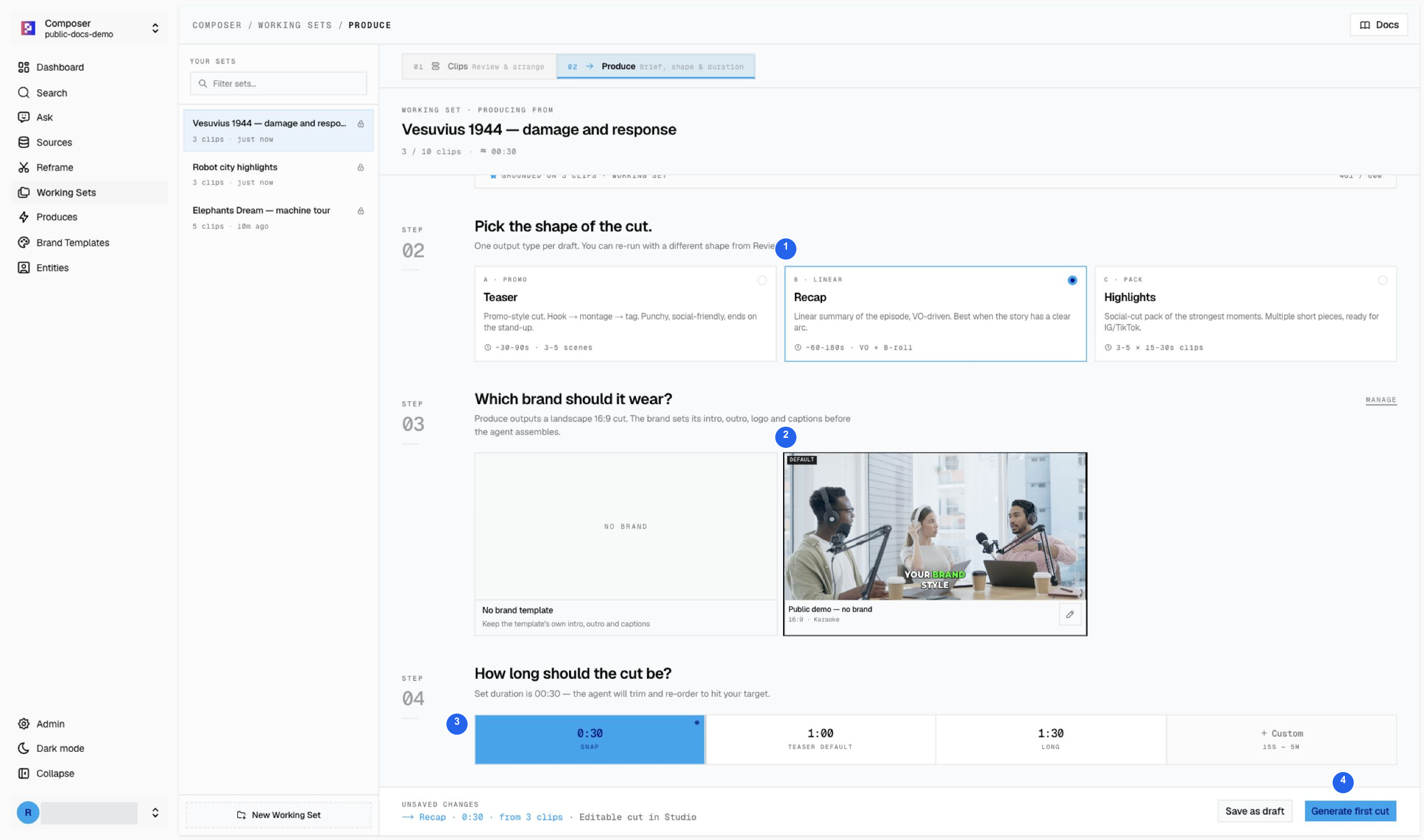The height and width of the screenshot is (840, 1424).
Task: Click the lock icon on Elephants Dream set
Action: [361, 211]
